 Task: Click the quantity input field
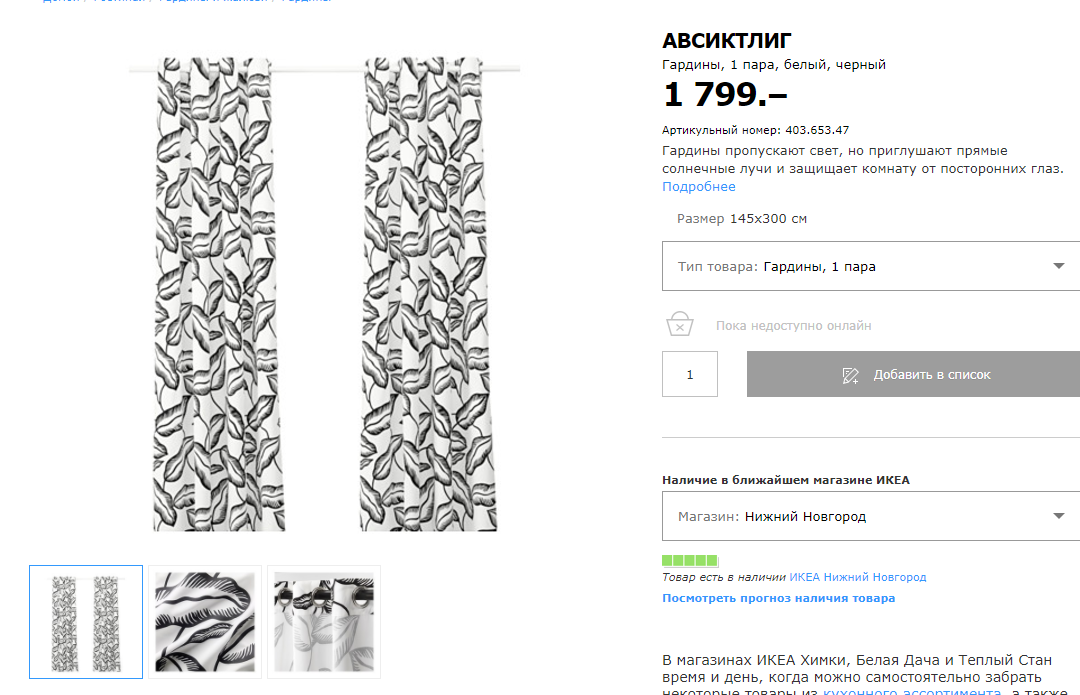[690, 375]
